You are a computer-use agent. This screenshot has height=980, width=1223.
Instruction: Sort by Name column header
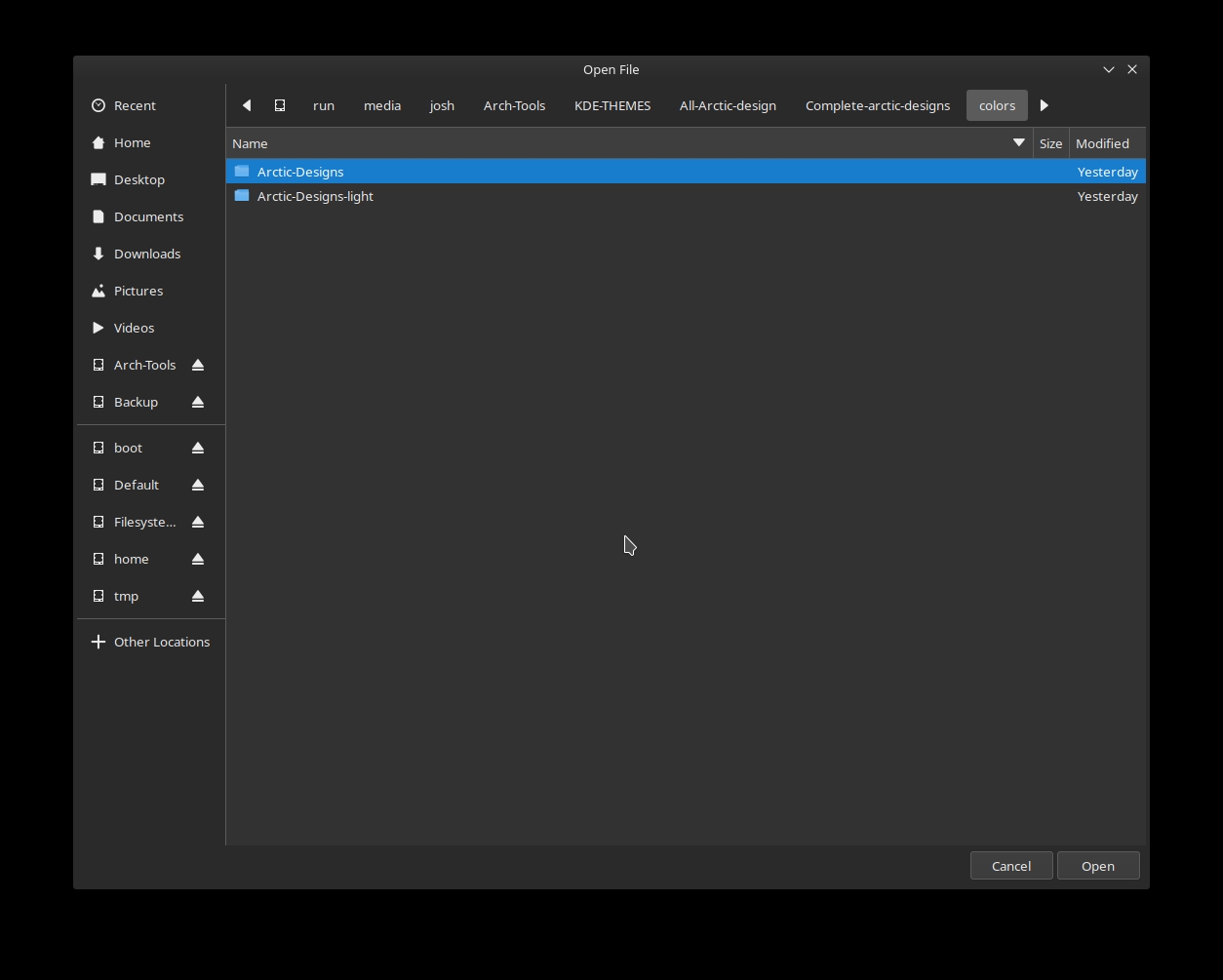pyautogui.click(x=630, y=143)
